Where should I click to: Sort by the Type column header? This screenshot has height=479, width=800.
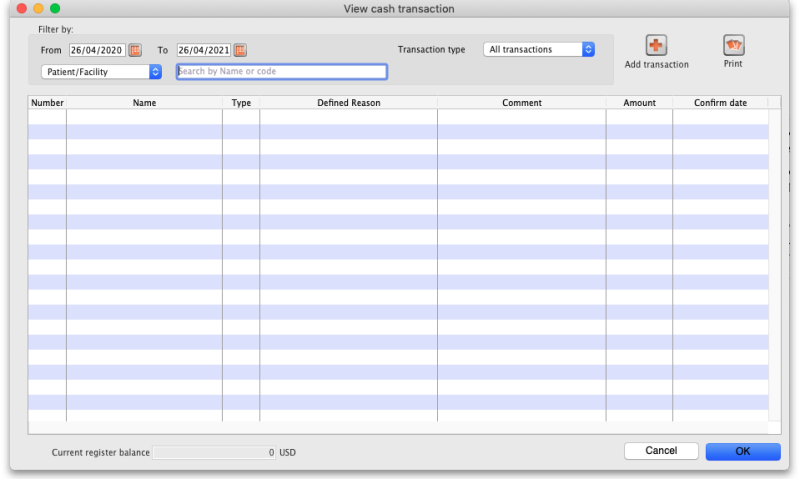[x=241, y=103]
